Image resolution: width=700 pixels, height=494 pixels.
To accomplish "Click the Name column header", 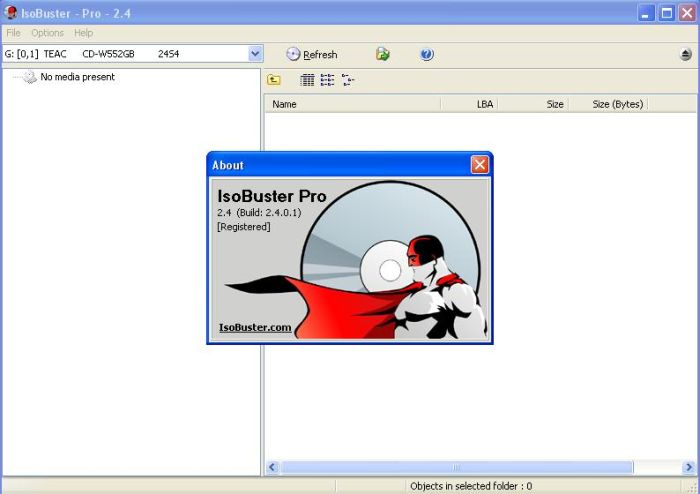I will [x=352, y=104].
